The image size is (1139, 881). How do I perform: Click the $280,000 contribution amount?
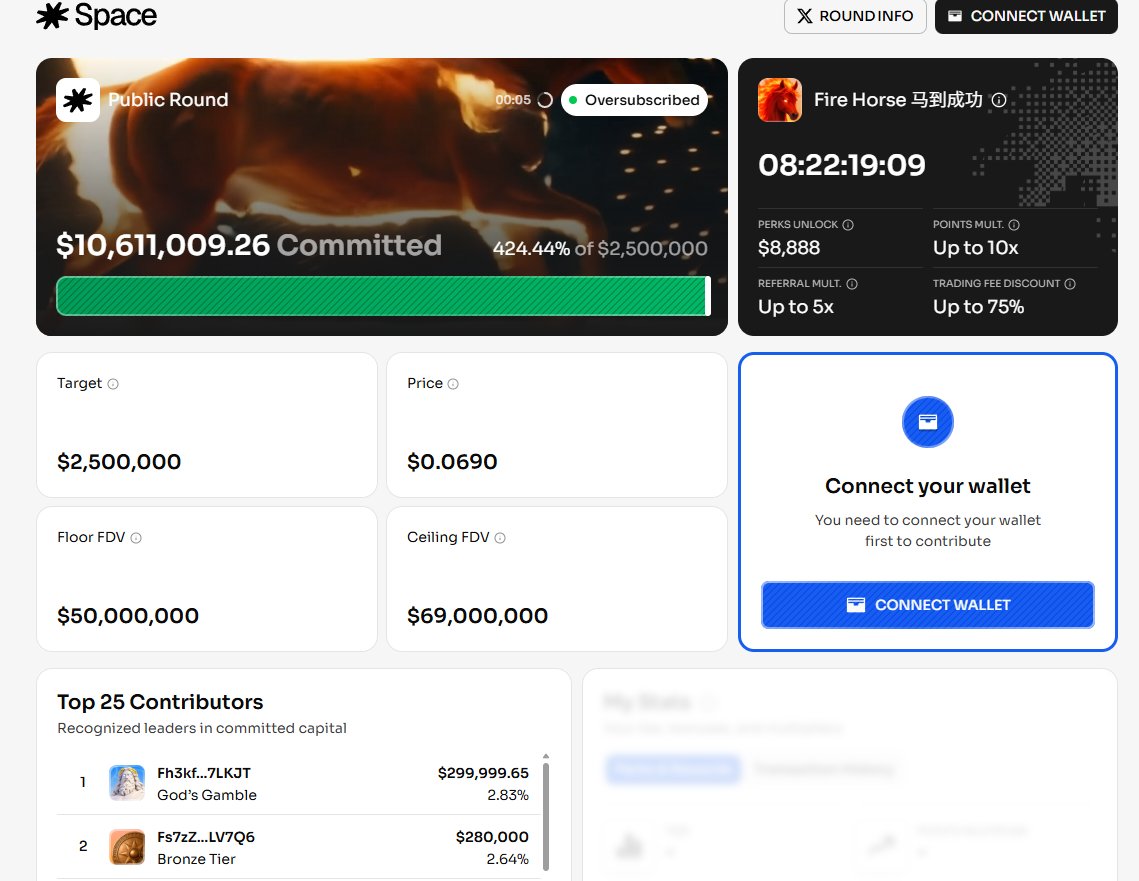coord(492,837)
